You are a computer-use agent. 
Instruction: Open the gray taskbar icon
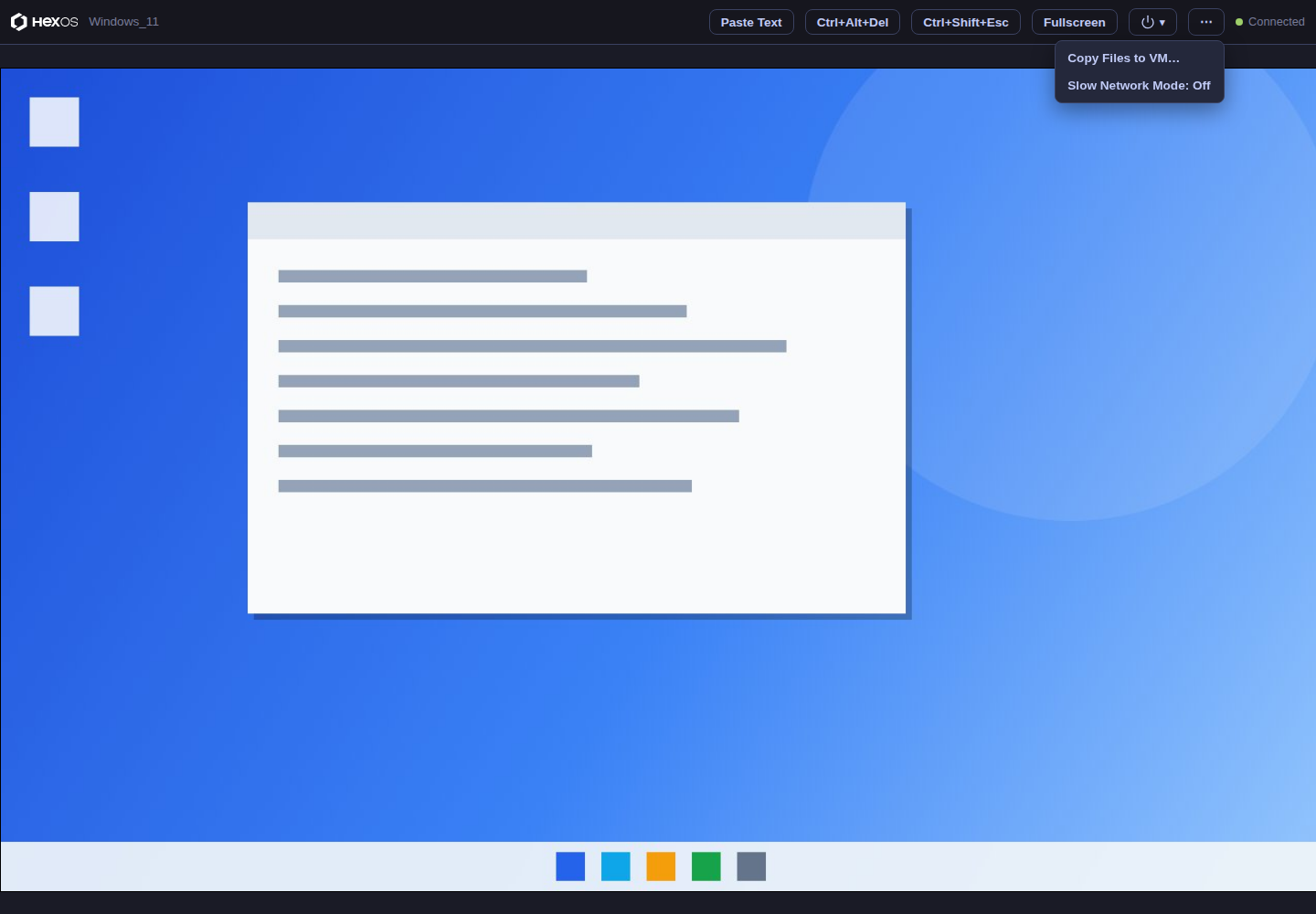[751, 866]
